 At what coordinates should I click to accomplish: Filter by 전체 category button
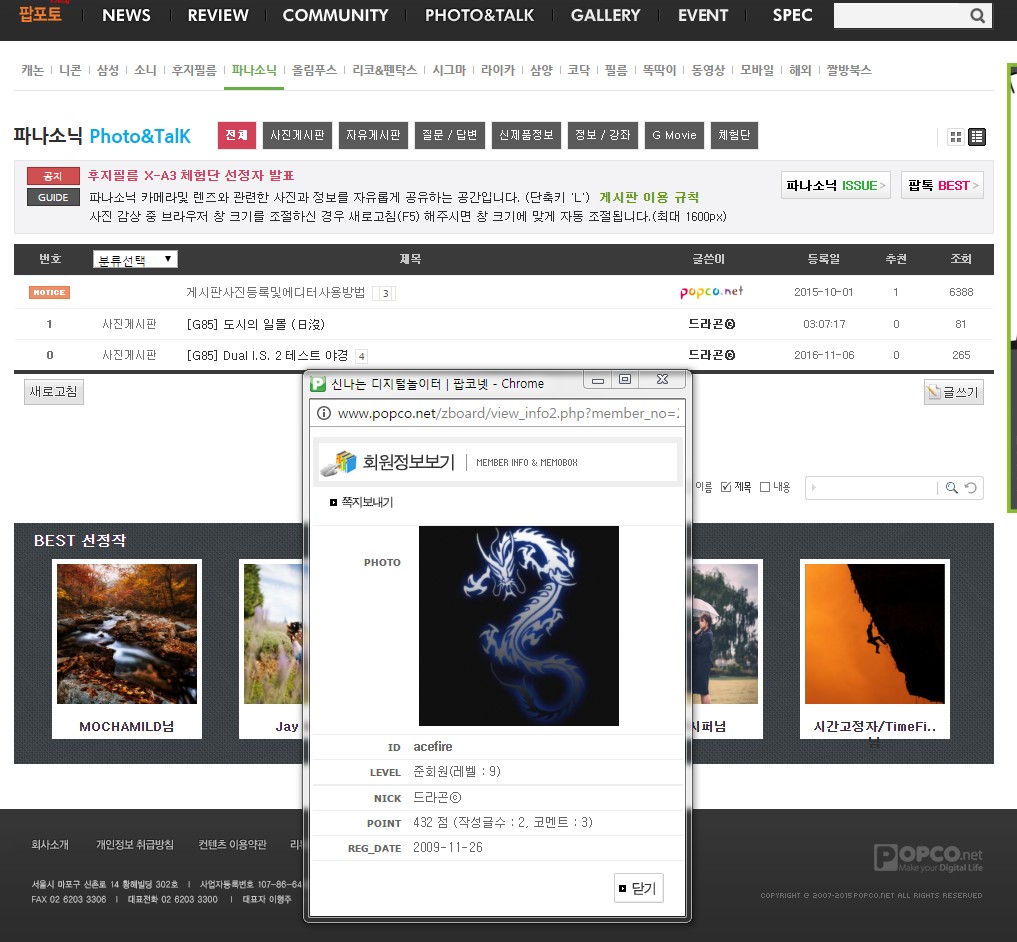[237, 135]
